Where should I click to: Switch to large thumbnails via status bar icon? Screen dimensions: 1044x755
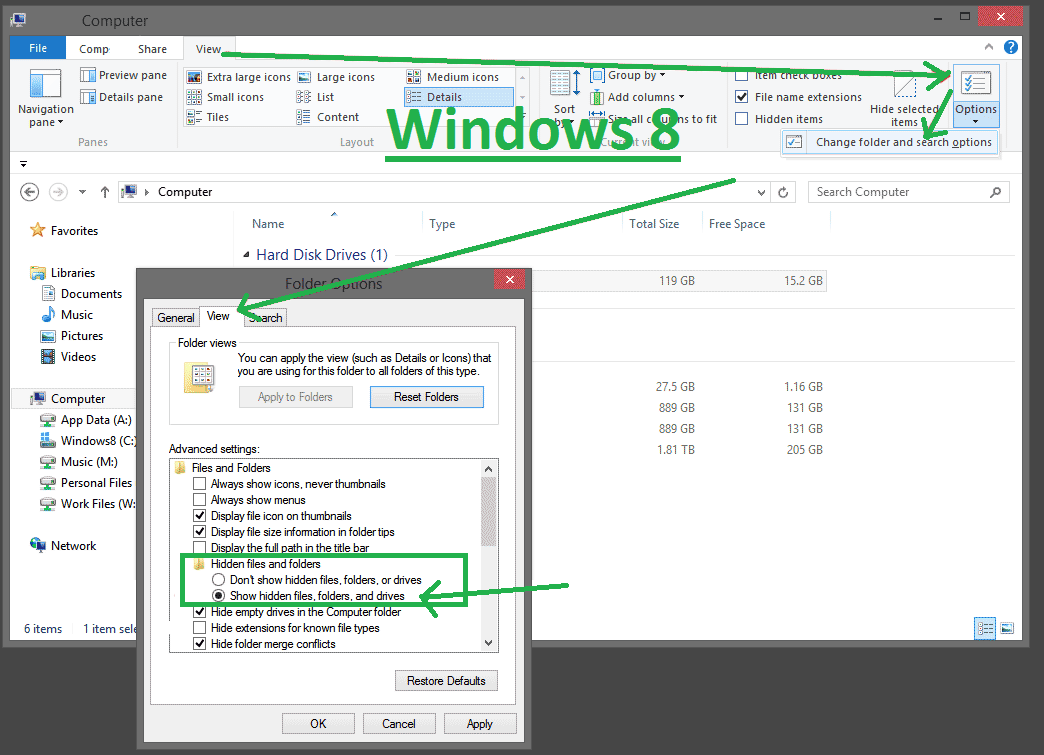[1007, 628]
